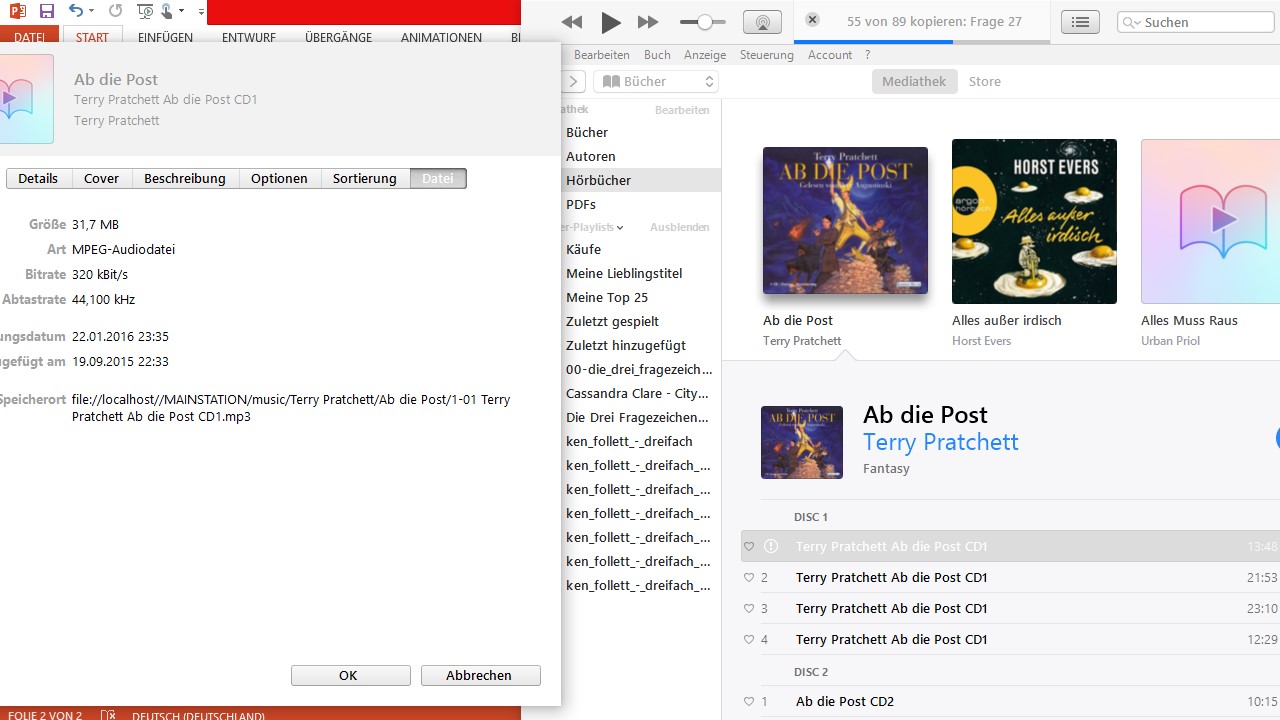Viewport: 1280px width, 720px height.
Task: Click Bearbeiten link in sidebar header
Action: pyautogui.click(x=682, y=110)
